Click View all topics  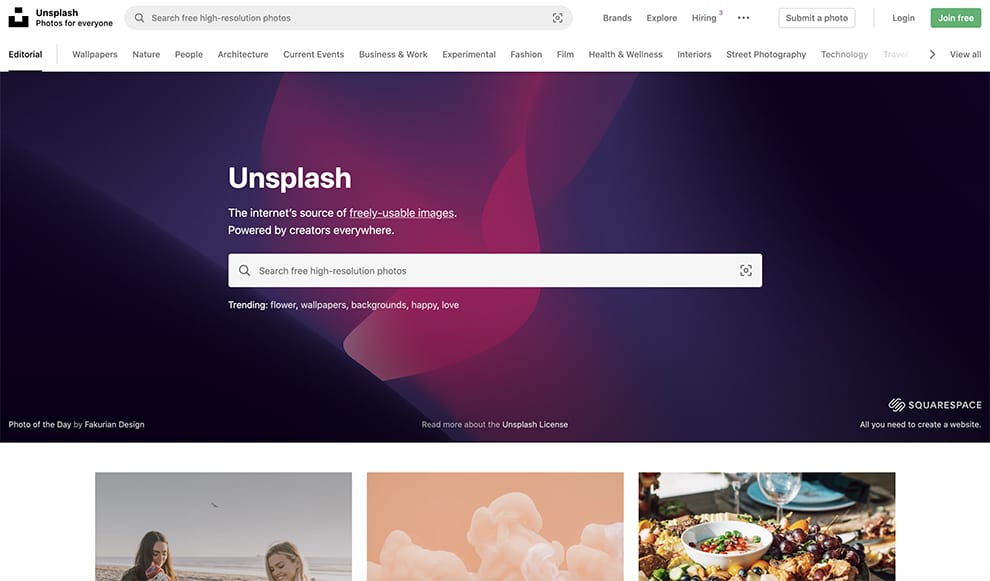click(x=965, y=54)
